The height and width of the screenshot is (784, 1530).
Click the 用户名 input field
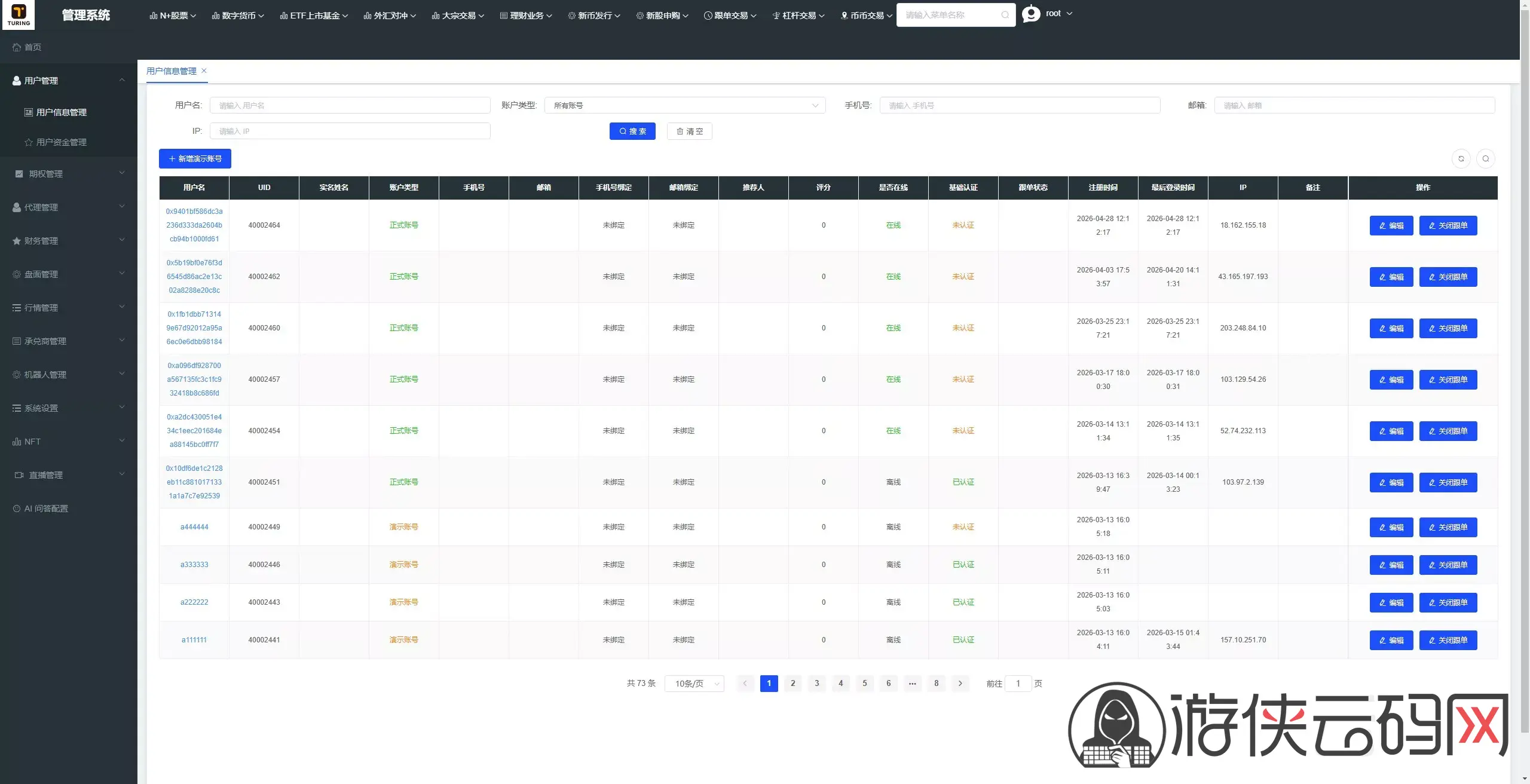350,105
